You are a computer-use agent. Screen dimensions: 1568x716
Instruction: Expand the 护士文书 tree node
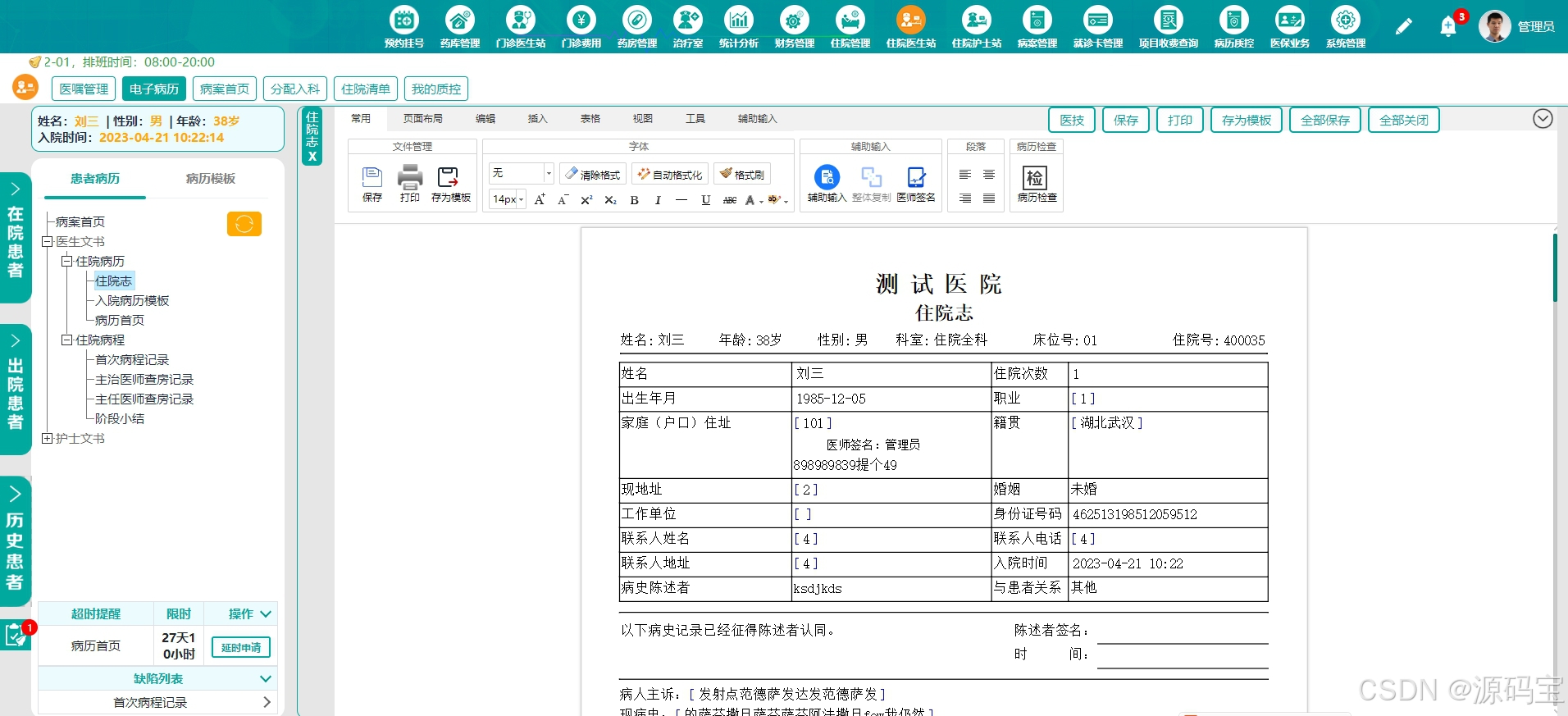[48, 439]
